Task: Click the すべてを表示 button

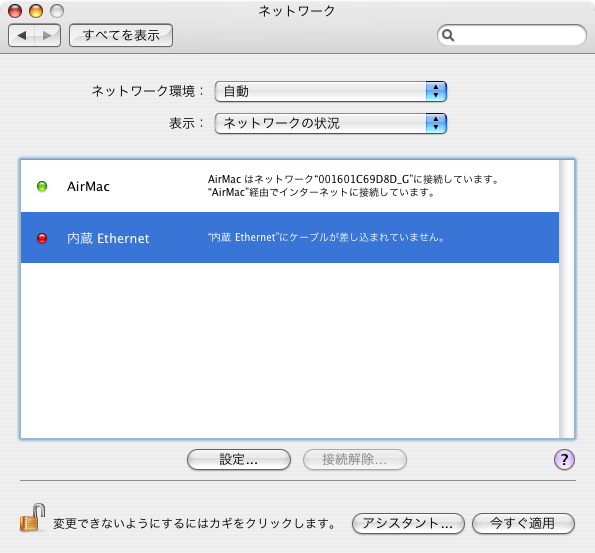Action: pyautogui.click(x=121, y=35)
